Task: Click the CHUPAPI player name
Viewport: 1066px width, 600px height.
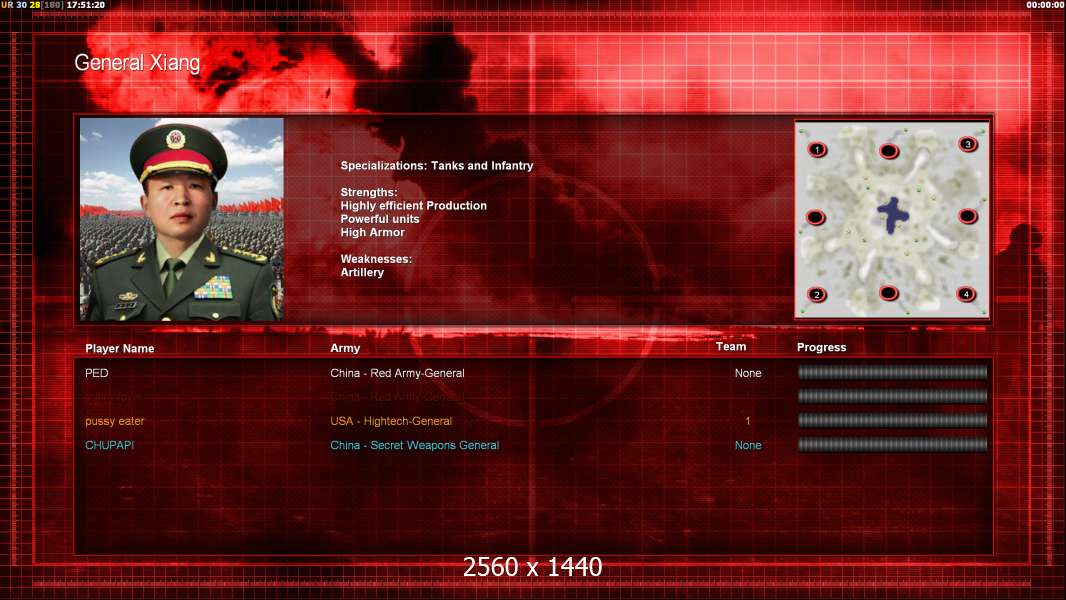Action: click(x=109, y=445)
